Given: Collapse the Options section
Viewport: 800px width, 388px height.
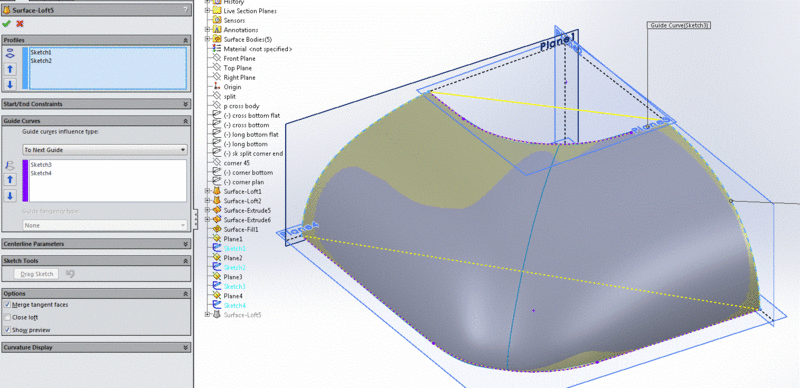Looking at the screenshot, I should pyautogui.click(x=185, y=294).
